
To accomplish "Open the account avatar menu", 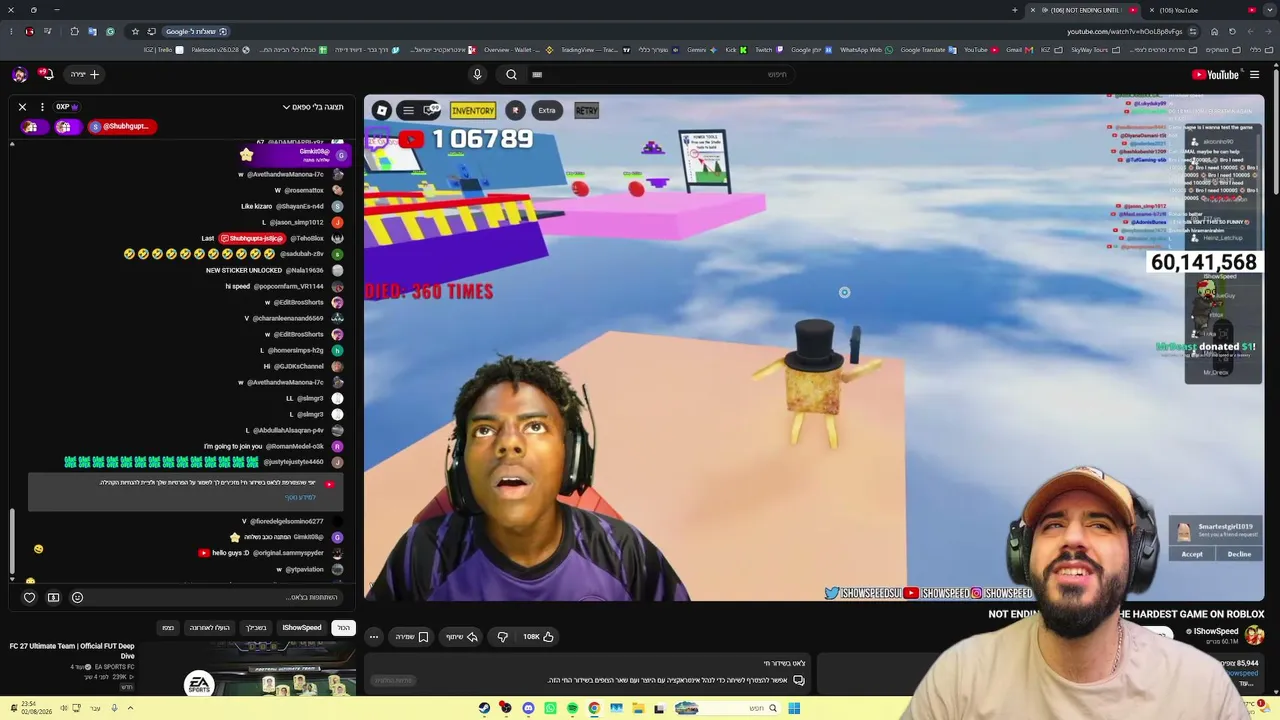I will tap(20, 74).
